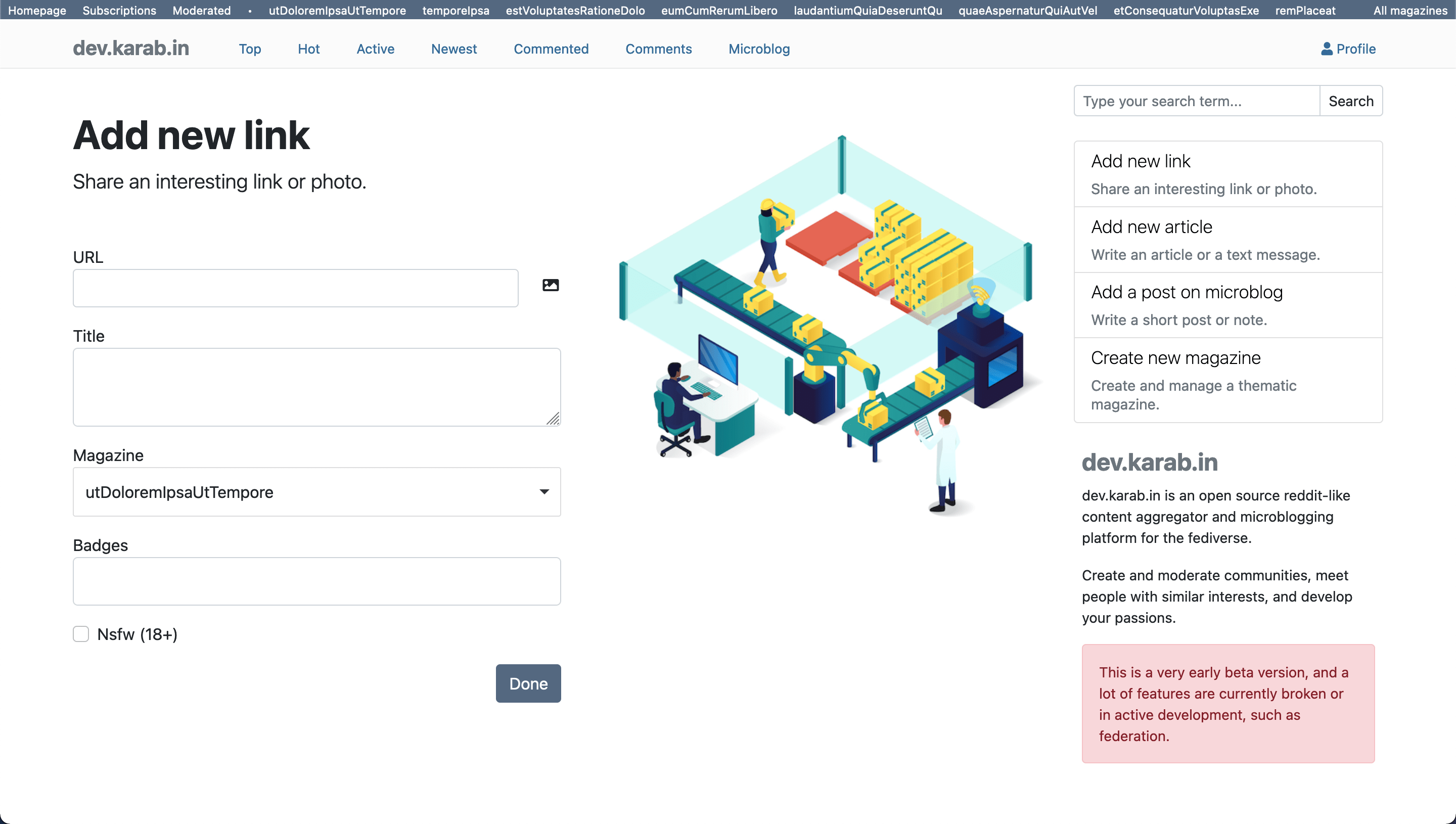This screenshot has width=1456, height=824.
Task: Go to Subscriptions in top bar
Action: point(119,10)
